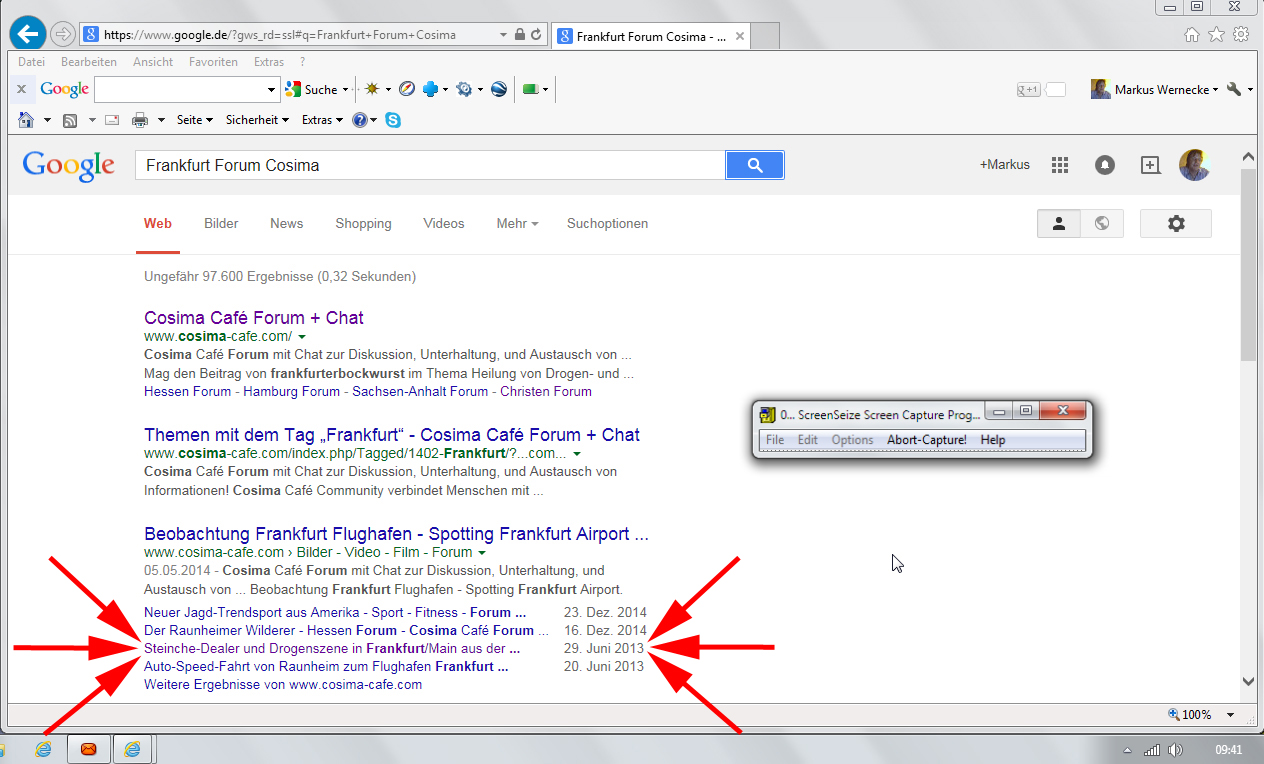Open cached options arrow next to www.cosima-cafe.com/
This screenshot has width=1264, height=764.
302,337
